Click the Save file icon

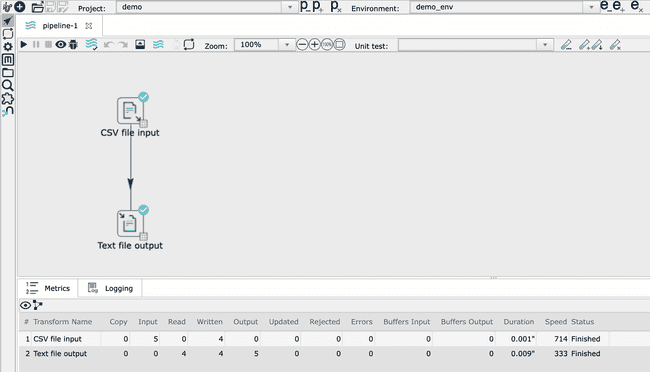pyautogui.click(x=50, y=7)
